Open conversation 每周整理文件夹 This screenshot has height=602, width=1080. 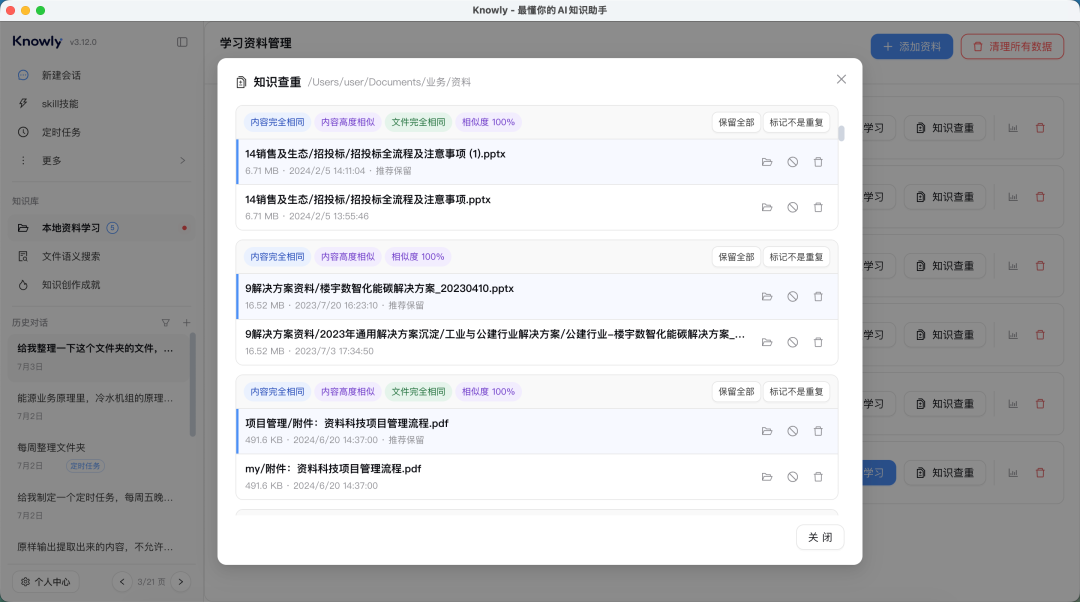click(99, 456)
